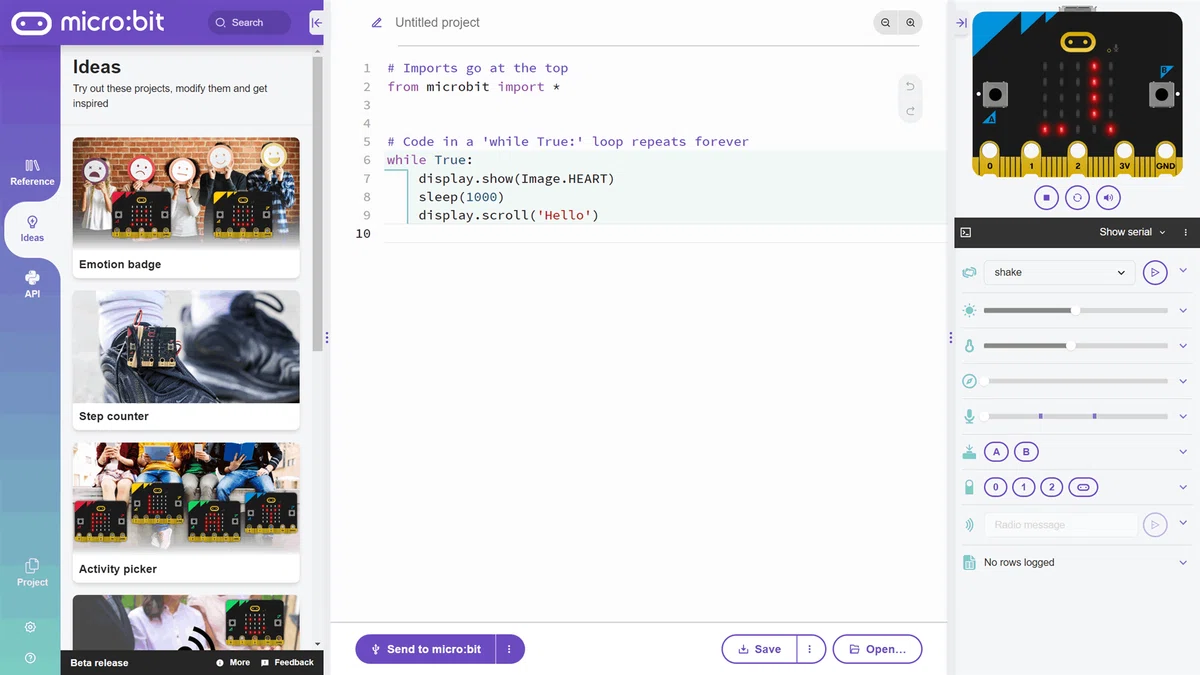The width and height of the screenshot is (1200, 675).
Task: Click the Open... button
Action: pos(877,649)
